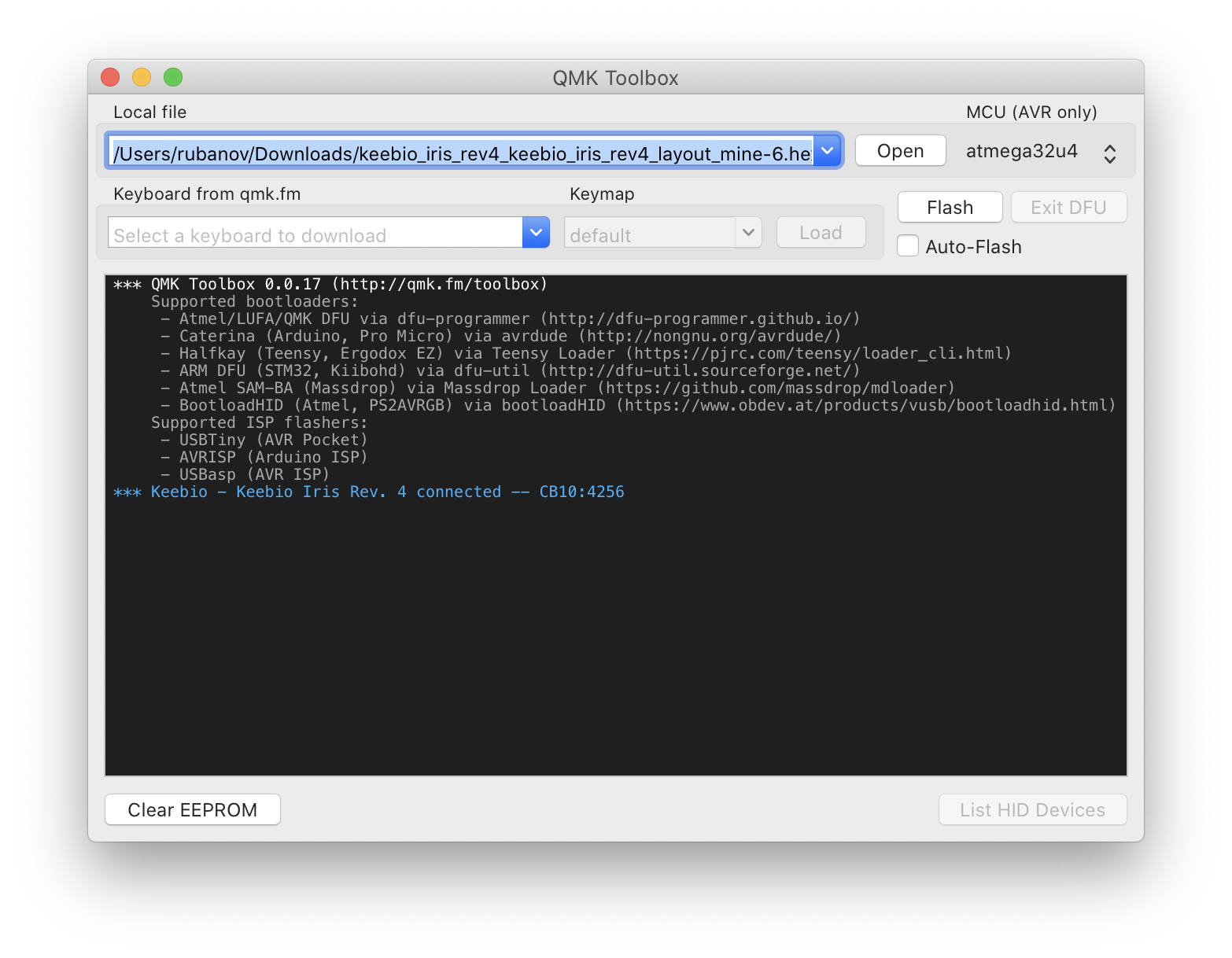Click the MCU (AVR only) label
This screenshot has height=958, width=1232.
point(1031,112)
